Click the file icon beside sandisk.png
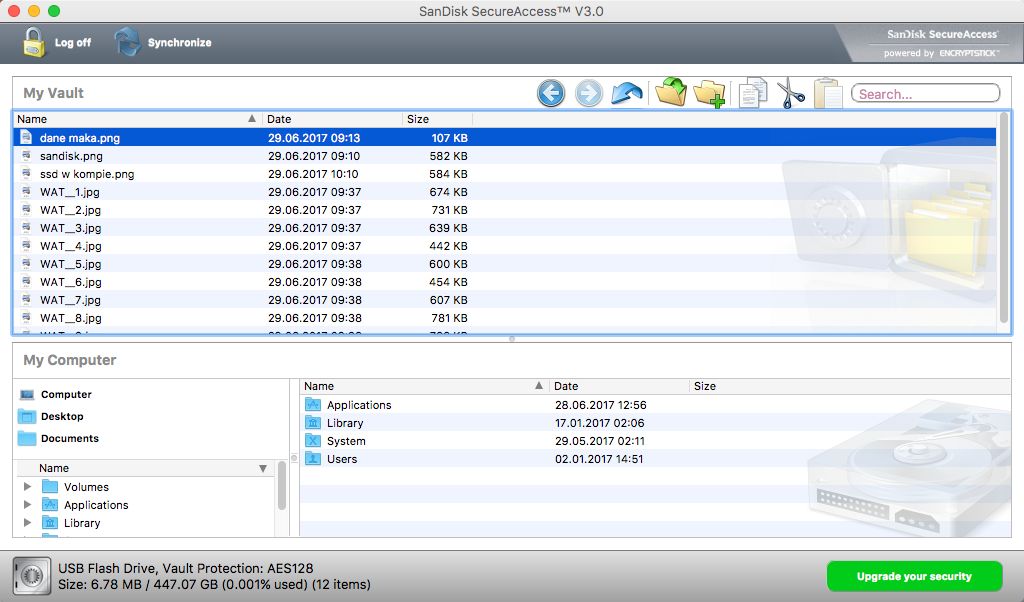 pos(26,155)
